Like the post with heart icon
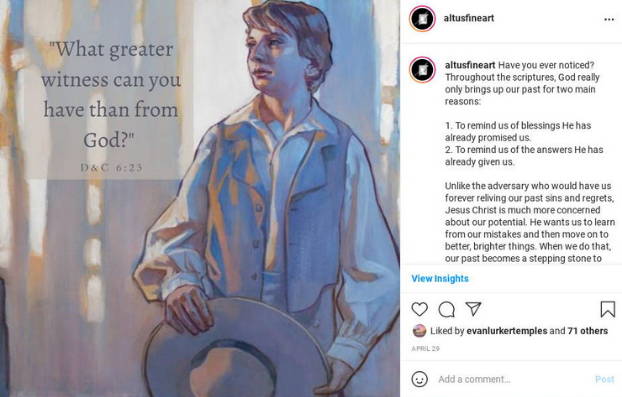The width and height of the screenshot is (622, 397). point(419,309)
